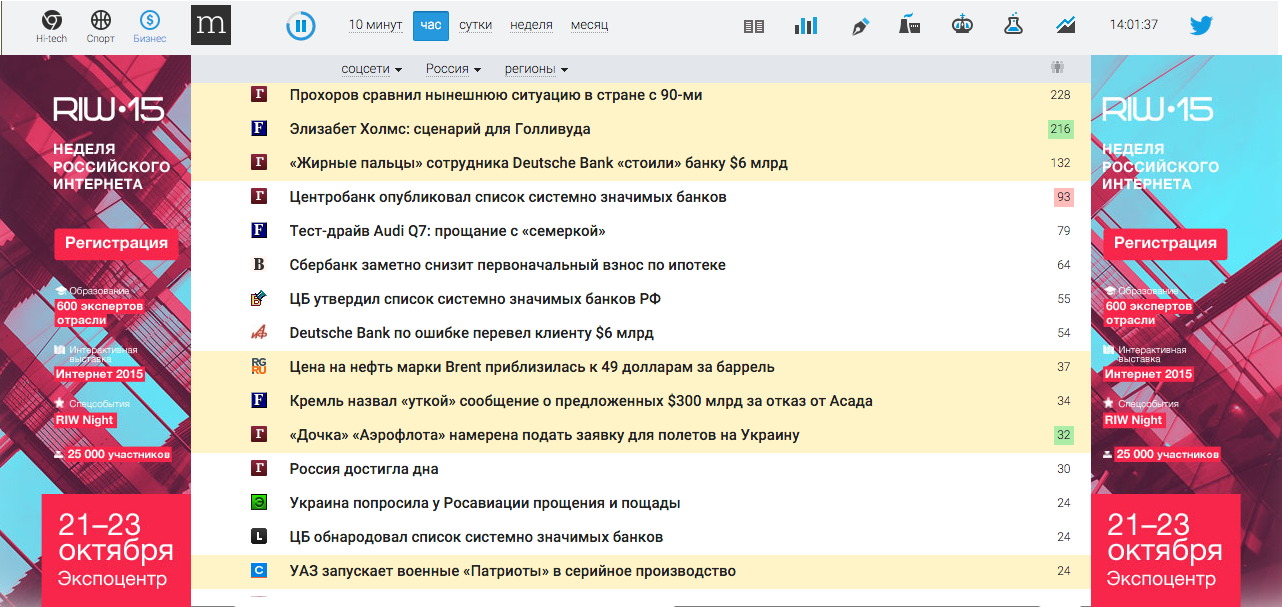Open Элизабет Холмс сценарий для Голливуда
The image size is (1282, 607).
(x=440, y=129)
